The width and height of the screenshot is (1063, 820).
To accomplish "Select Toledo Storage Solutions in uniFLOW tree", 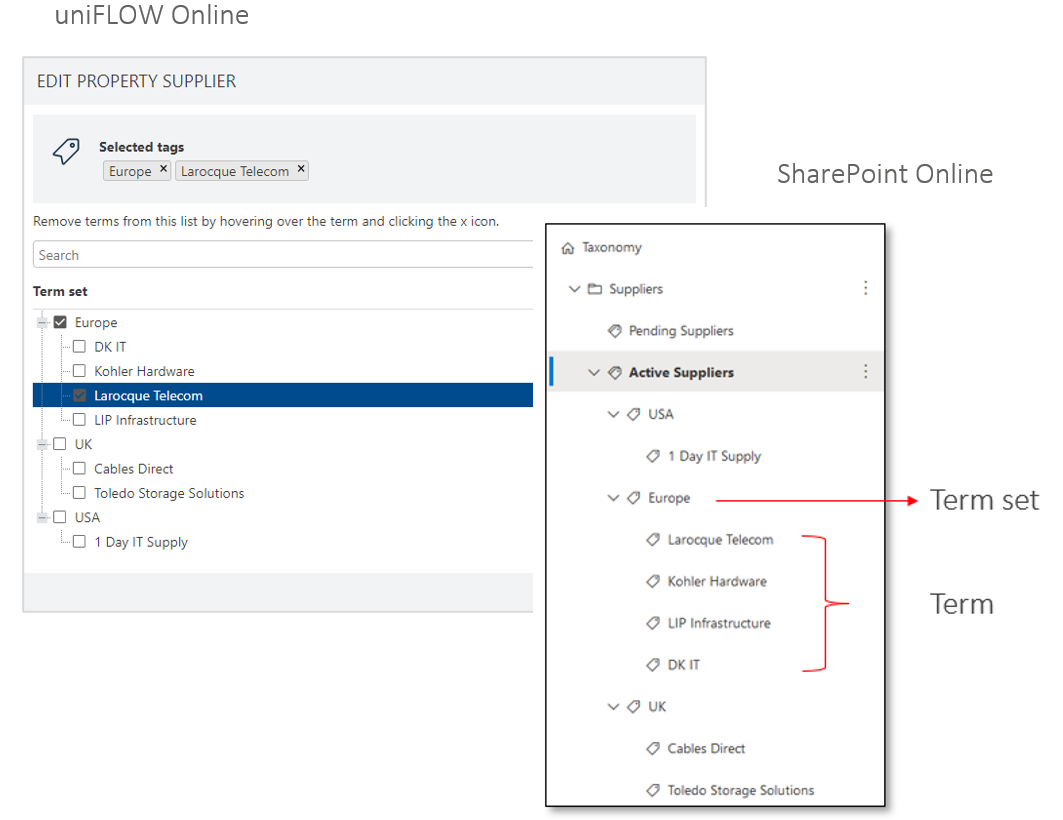I will 169,493.
